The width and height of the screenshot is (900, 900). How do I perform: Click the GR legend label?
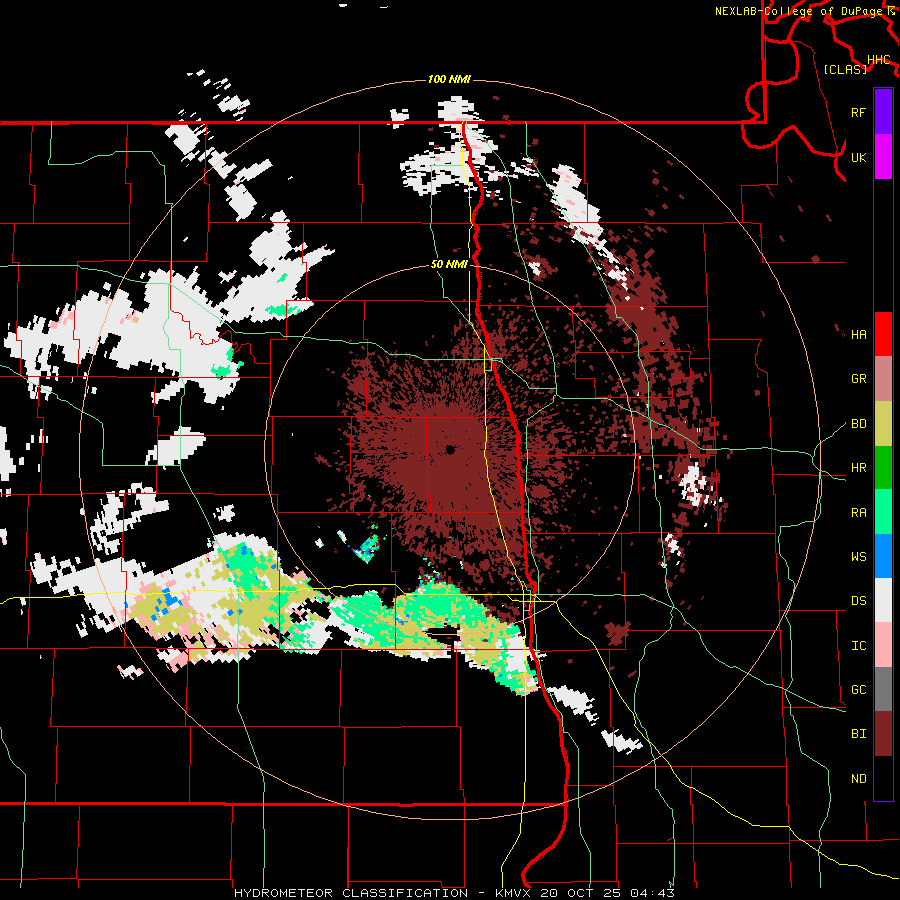(x=859, y=379)
